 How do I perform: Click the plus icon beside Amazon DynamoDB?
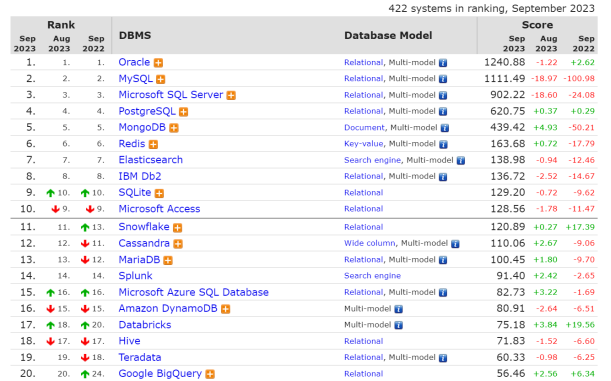coord(226,309)
